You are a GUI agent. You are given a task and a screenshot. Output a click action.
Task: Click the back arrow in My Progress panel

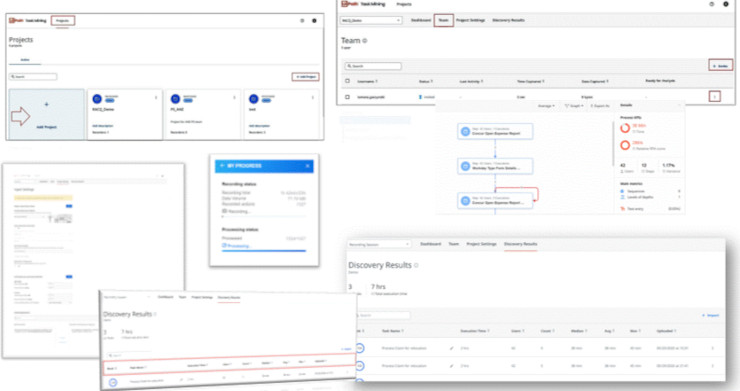222,166
